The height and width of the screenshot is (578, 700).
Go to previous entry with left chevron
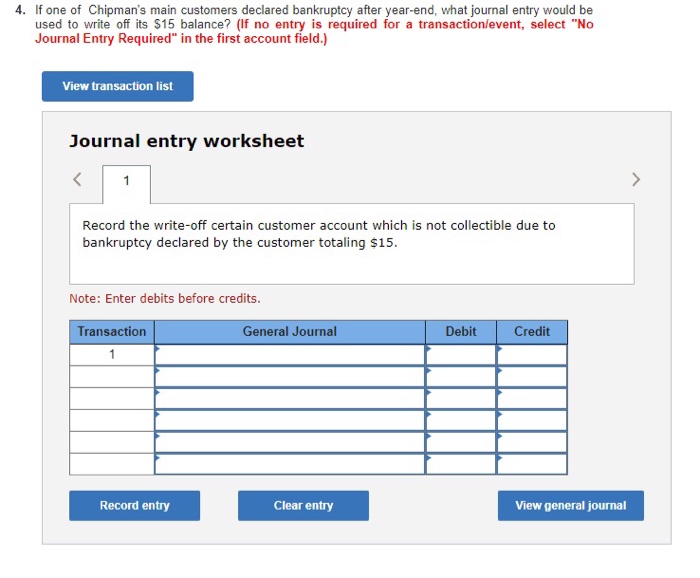point(77,179)
